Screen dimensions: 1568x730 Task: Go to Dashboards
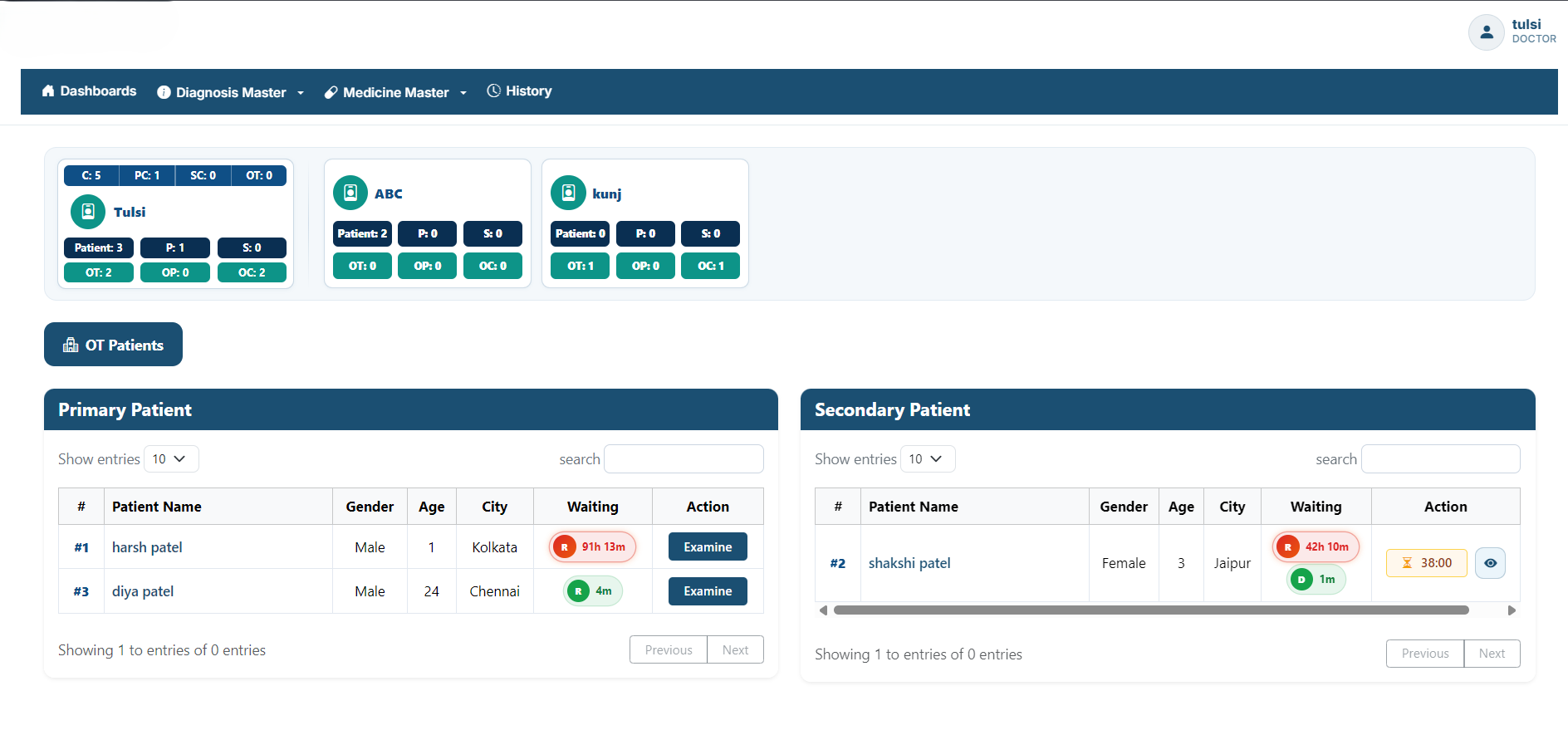pyautogui.click(x=89, y=91)
